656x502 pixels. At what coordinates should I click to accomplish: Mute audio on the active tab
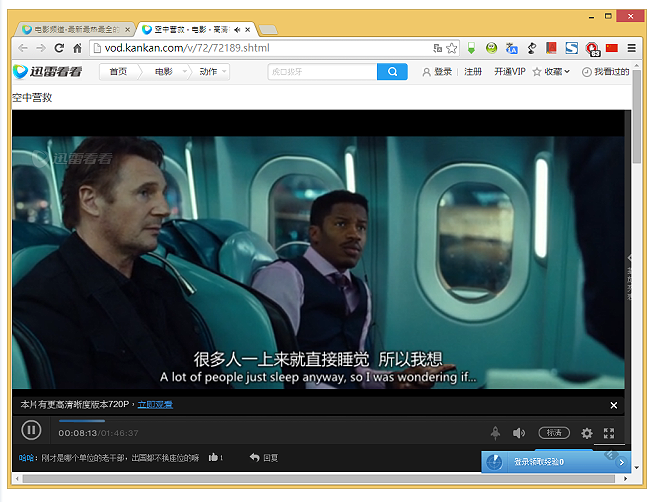pos(237,30)
